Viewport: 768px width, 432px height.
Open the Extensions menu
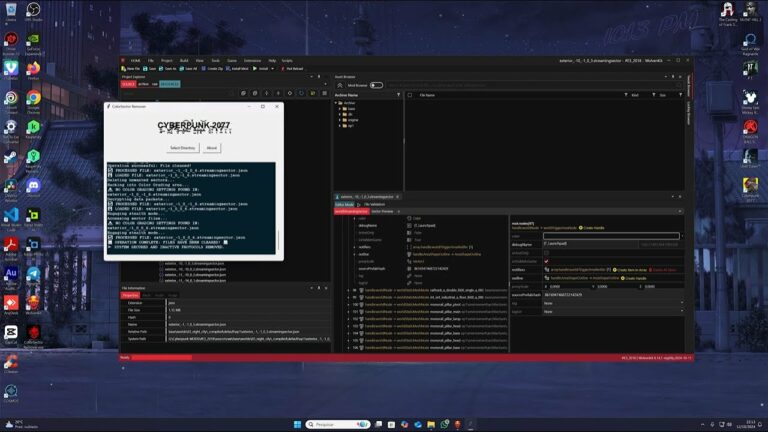(x=252, y=61)
